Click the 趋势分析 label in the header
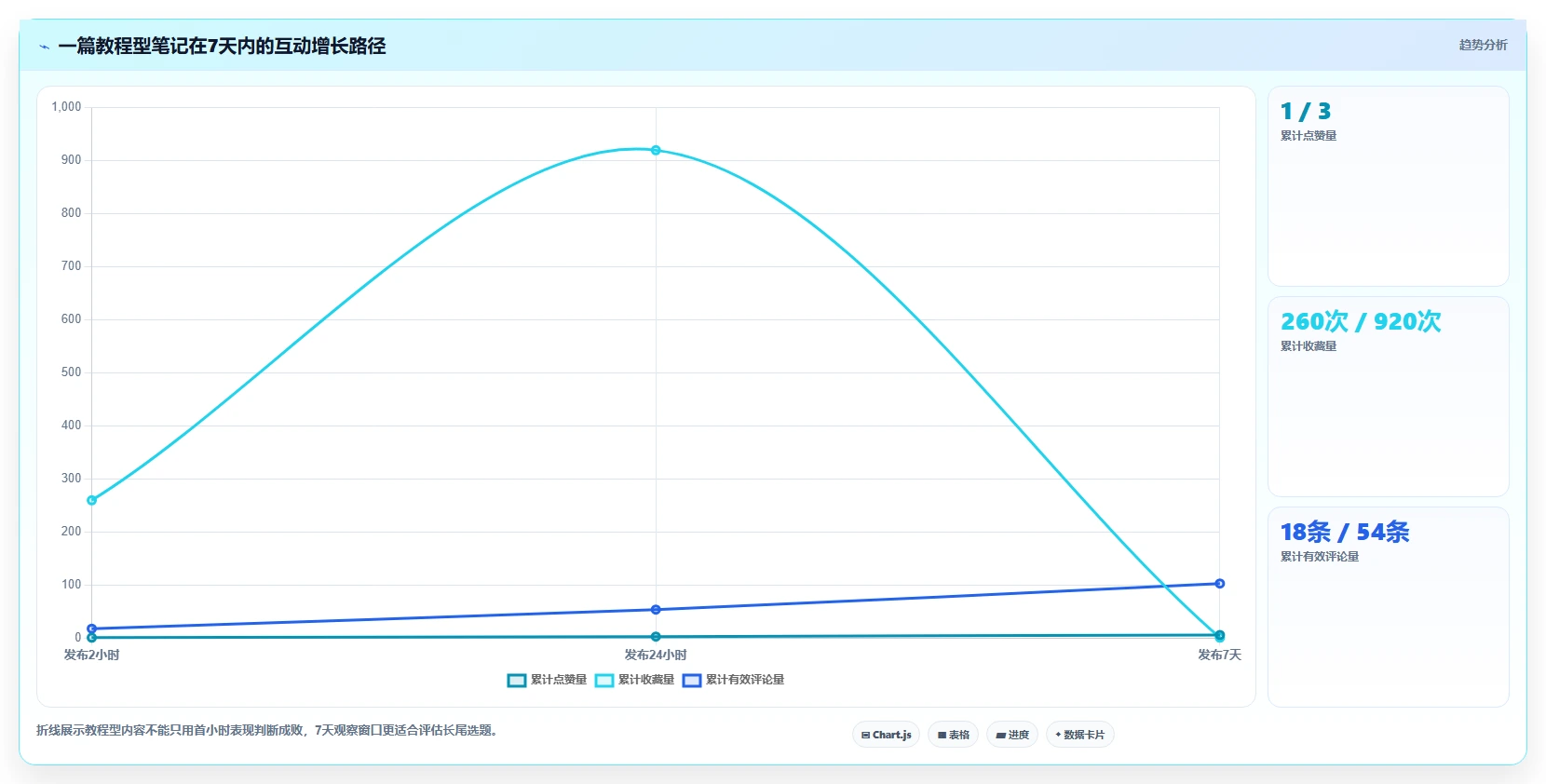1546x784 pixels. coord(1483,45)
